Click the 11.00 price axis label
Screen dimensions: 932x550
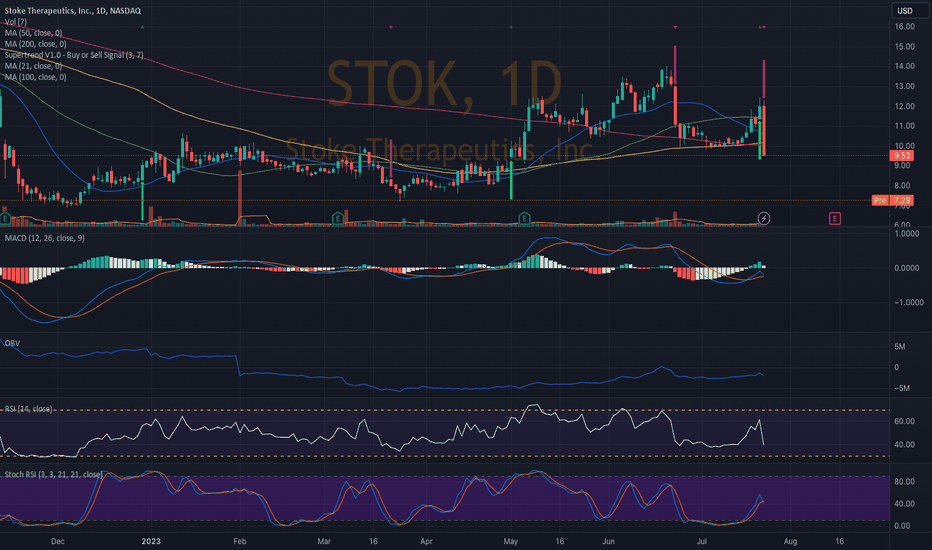[x=904, y=126]
